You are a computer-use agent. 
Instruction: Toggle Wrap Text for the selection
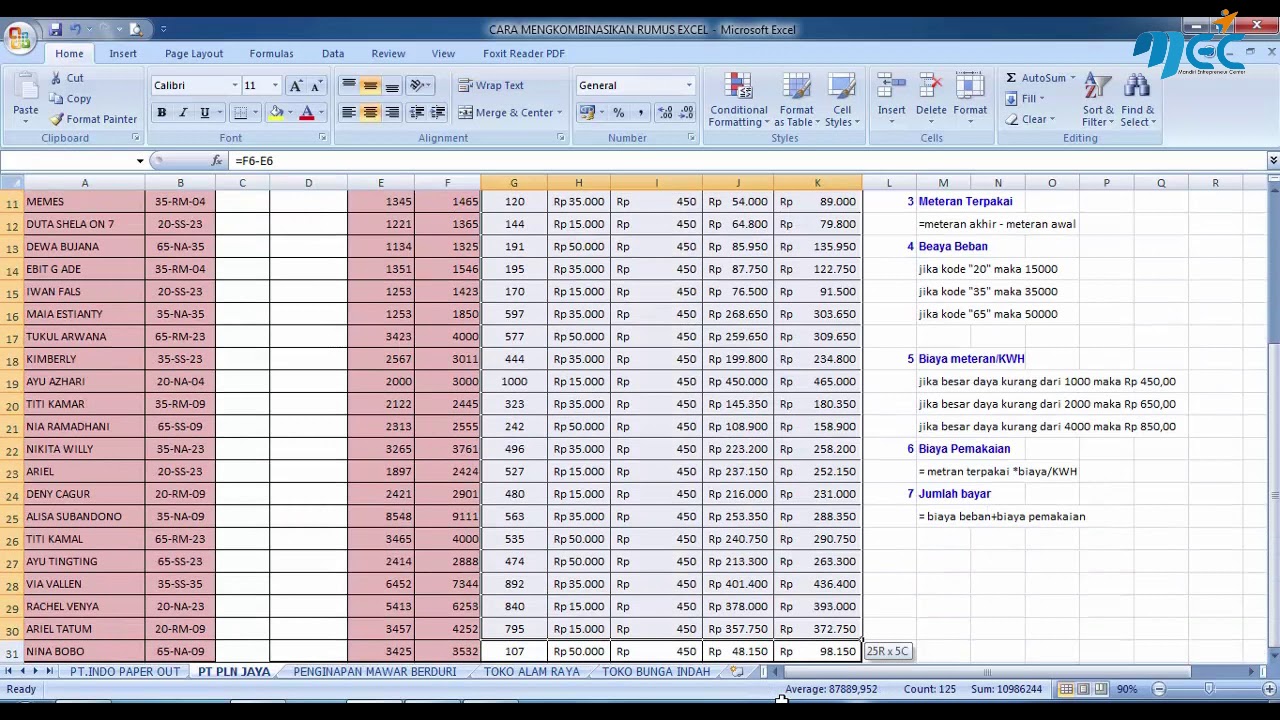[x=491, y=86]
